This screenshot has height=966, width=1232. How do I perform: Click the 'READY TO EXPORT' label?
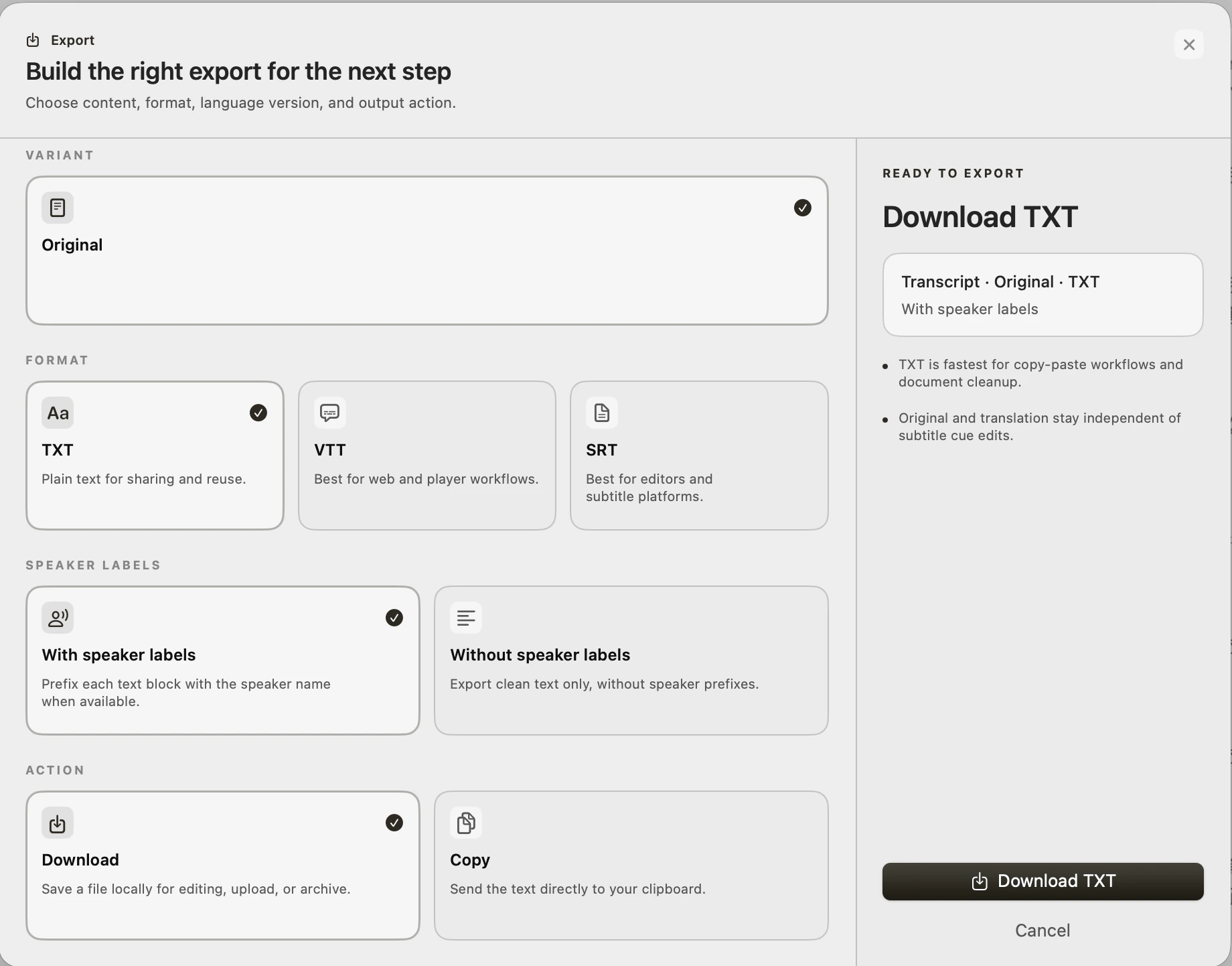953,174
